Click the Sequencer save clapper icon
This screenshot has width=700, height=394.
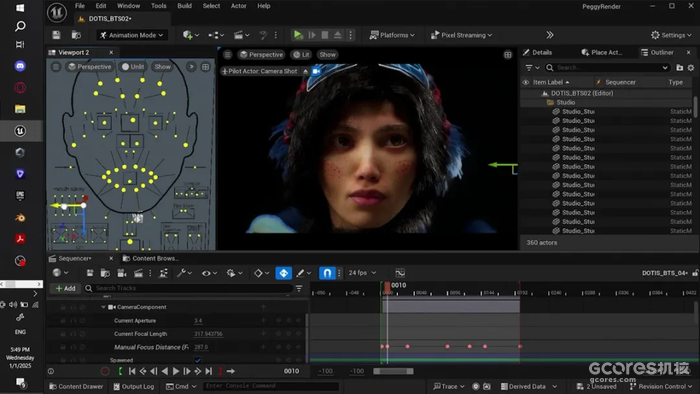click(x=90, y=273)
